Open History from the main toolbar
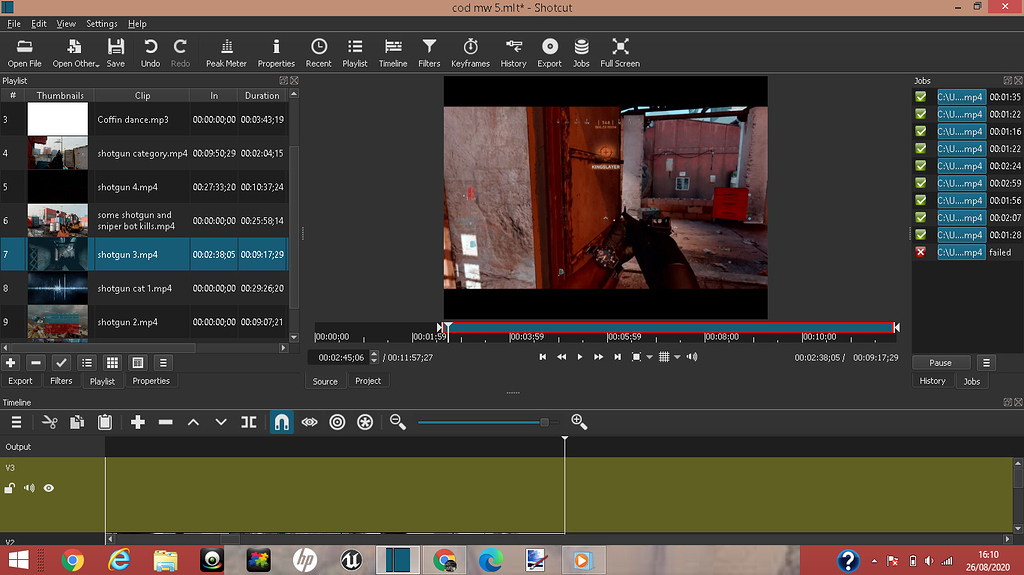This screenshot has height=575, width=1024. [x=513, y=53]
